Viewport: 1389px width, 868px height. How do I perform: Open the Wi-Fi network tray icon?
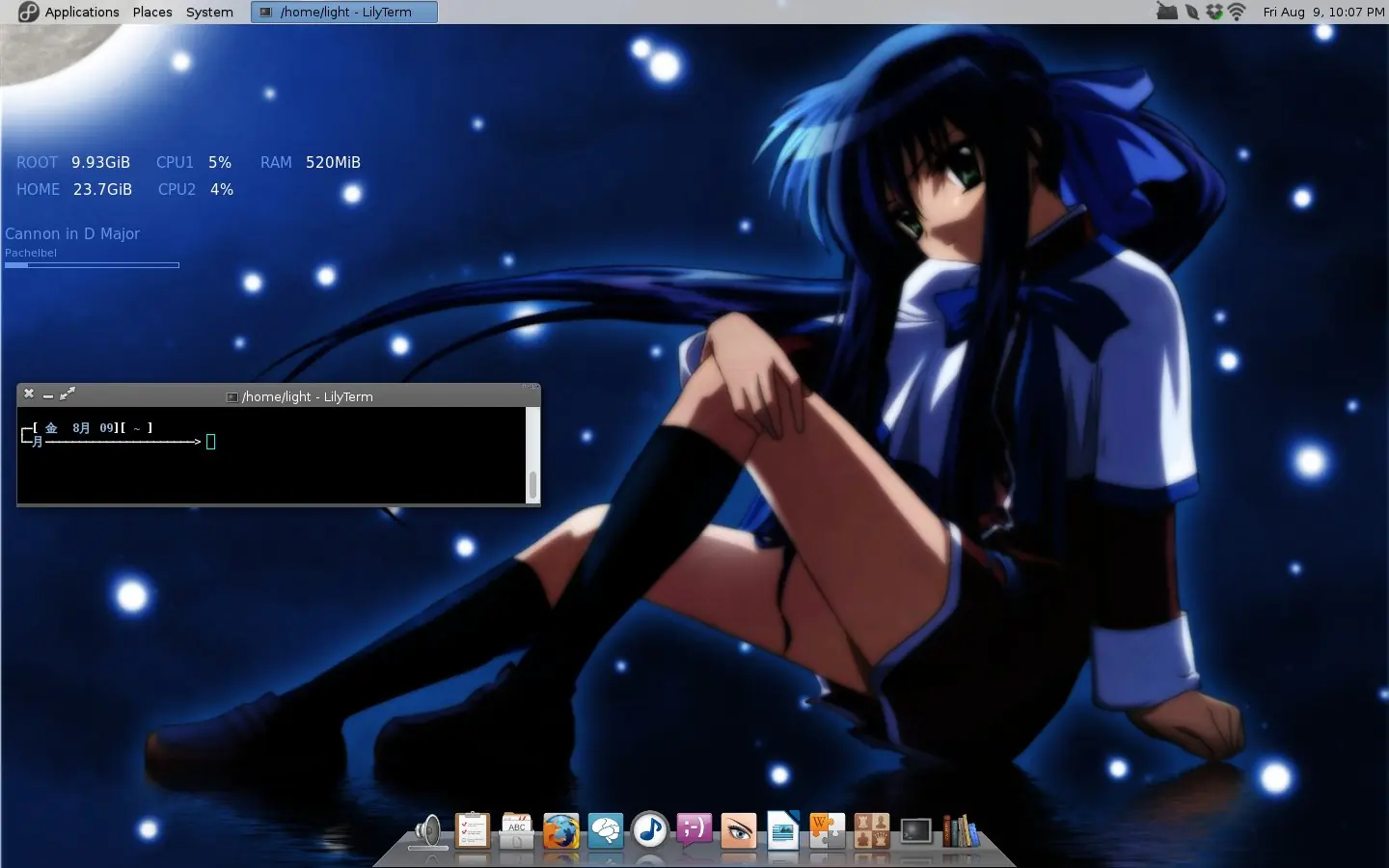pos(1237,12)
